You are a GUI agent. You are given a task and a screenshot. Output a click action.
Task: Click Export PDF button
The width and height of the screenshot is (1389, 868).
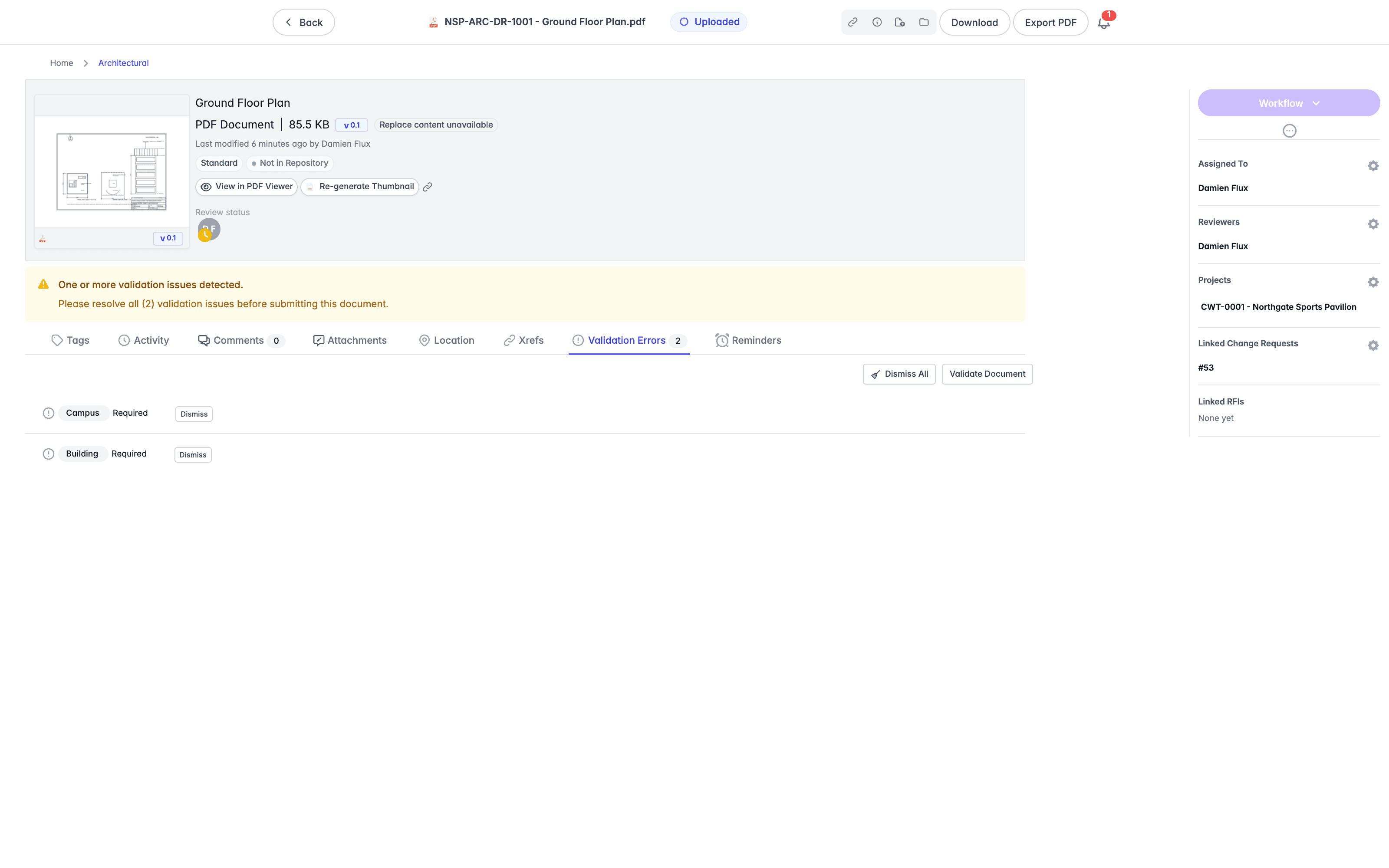[1050, 23]
